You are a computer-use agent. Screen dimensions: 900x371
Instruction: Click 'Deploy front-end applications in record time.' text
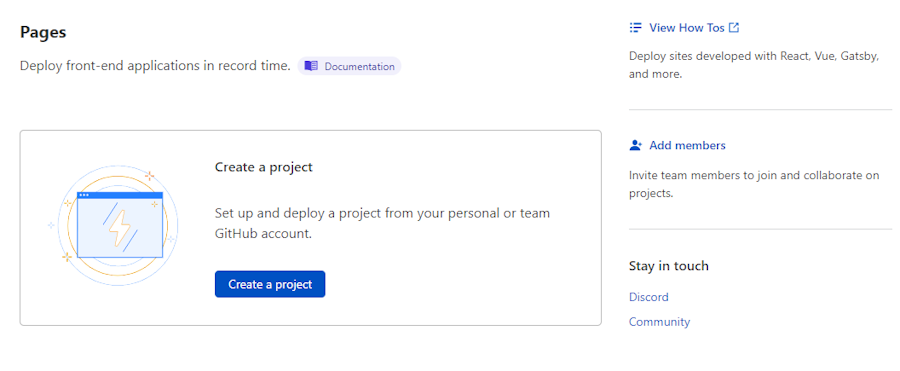155,66
